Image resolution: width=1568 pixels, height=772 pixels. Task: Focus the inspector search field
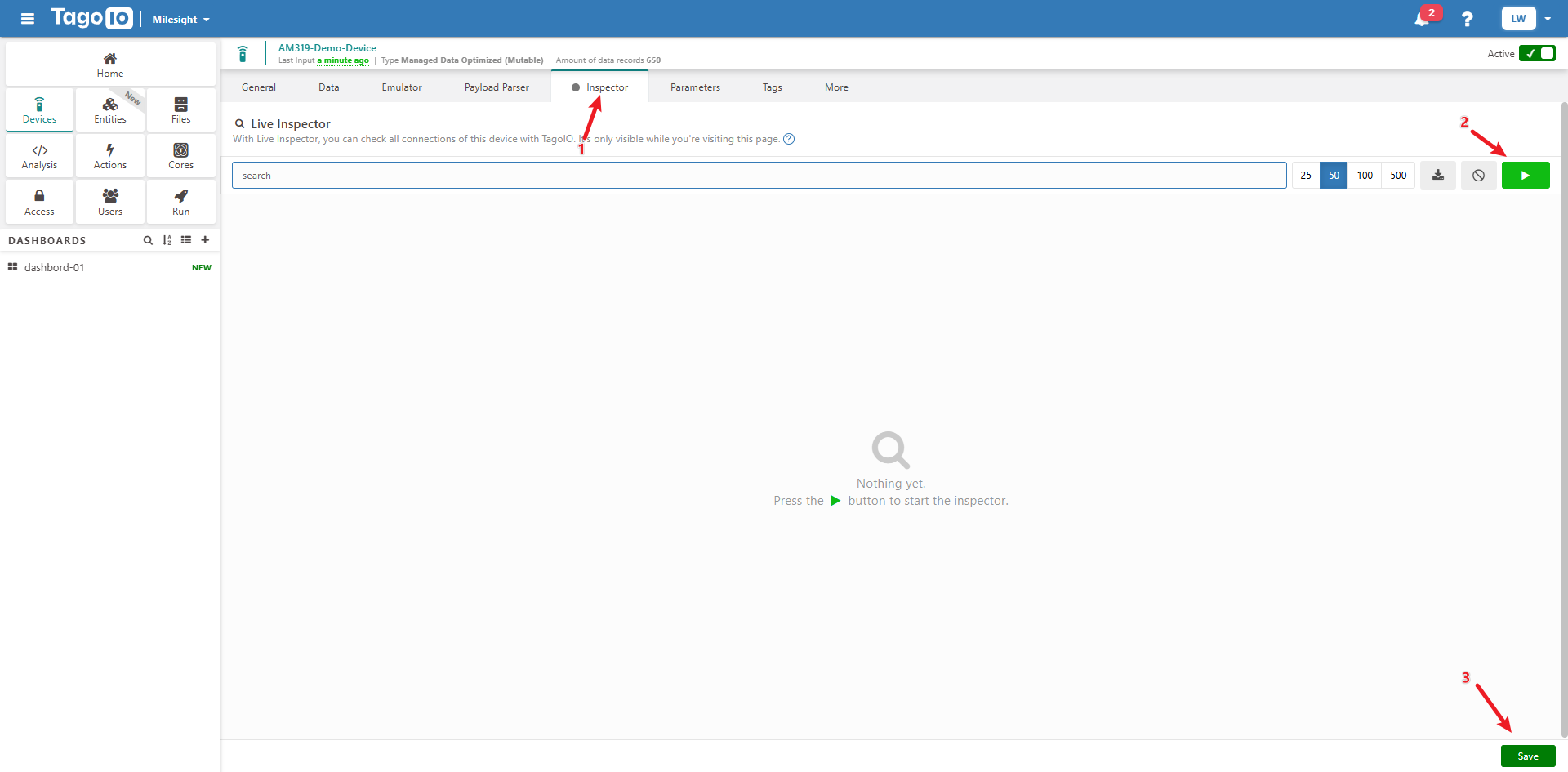(759, 176)
